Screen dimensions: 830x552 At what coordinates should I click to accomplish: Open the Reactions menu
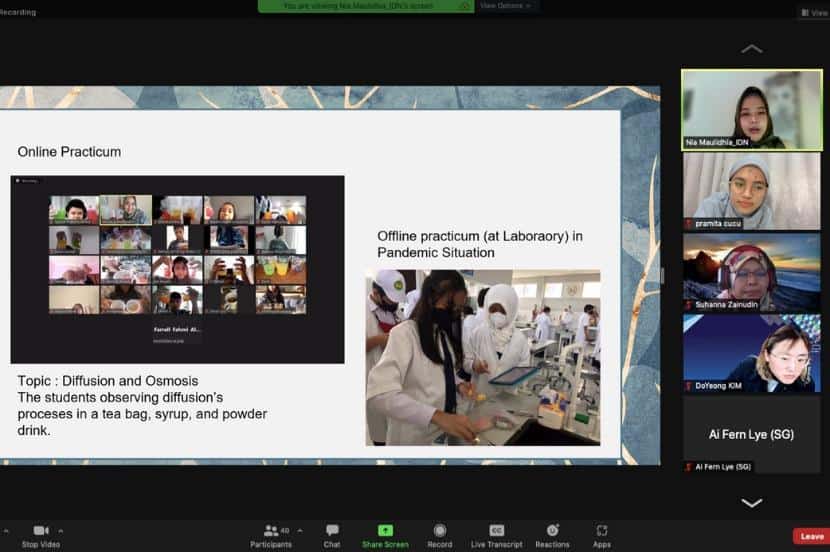coord(552,530)
